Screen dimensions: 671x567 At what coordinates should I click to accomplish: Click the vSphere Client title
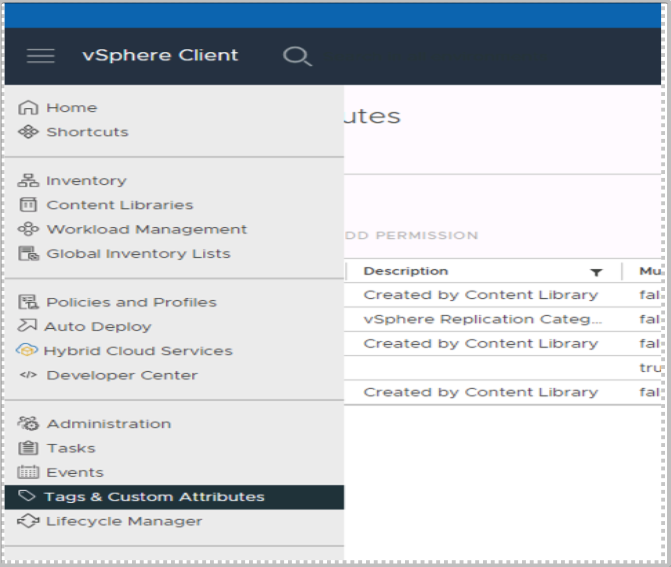pos(160,56)
